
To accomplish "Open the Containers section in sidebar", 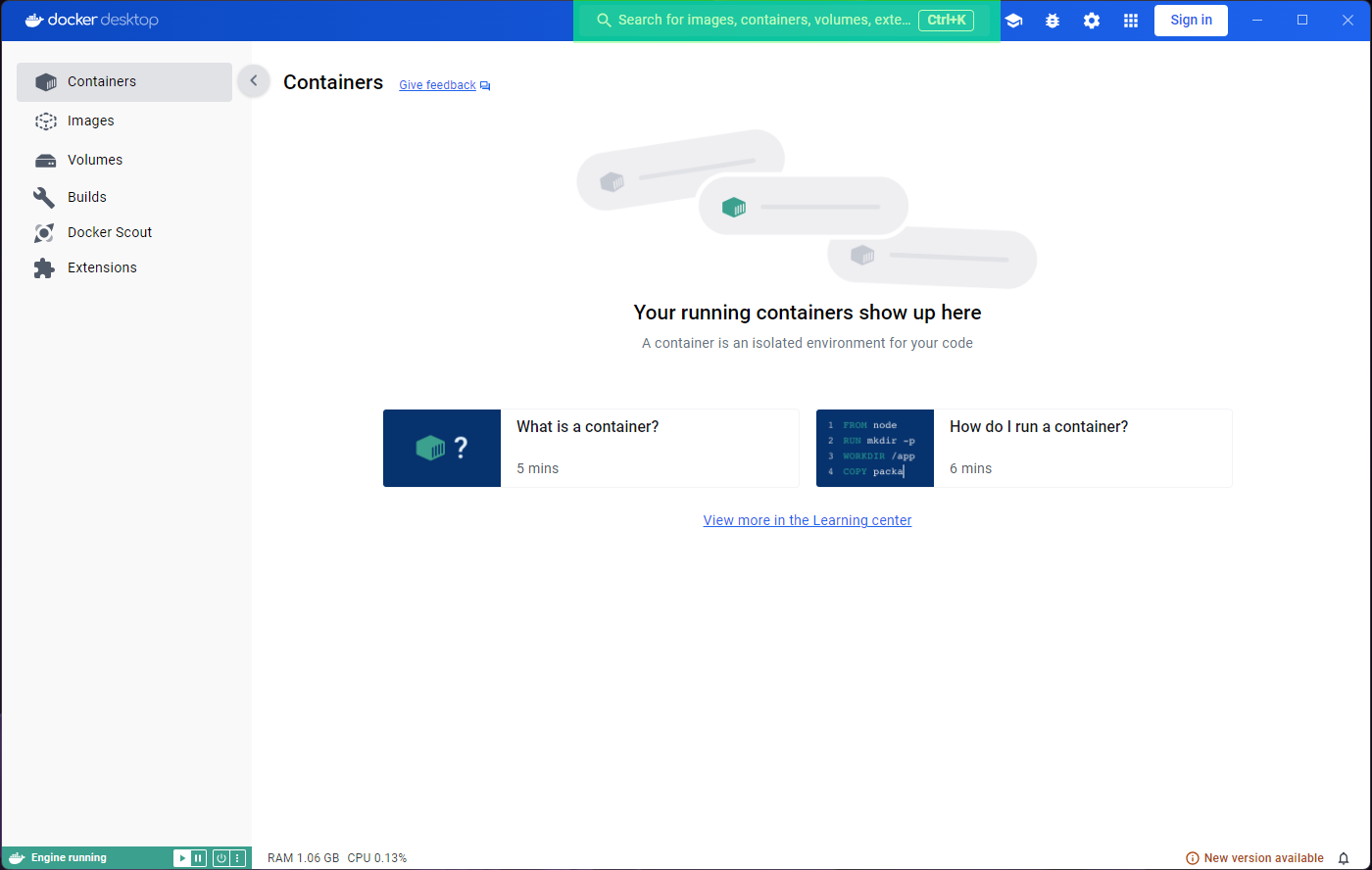I will (x=124, y=82).
